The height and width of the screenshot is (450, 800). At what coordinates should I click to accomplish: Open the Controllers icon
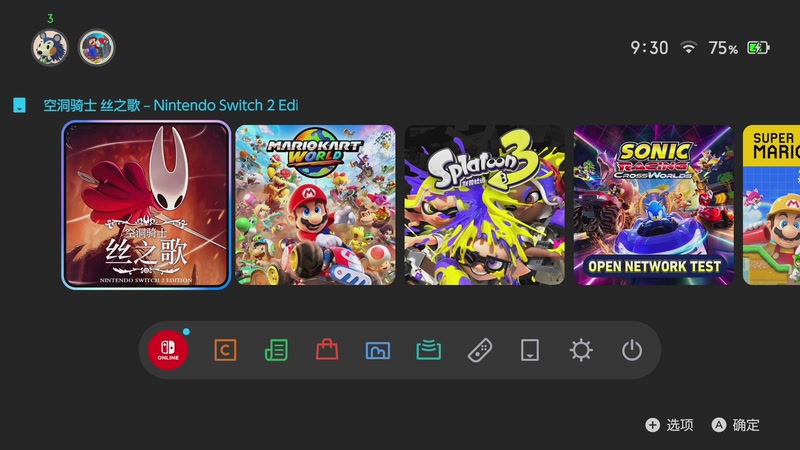tap(480, 351)
